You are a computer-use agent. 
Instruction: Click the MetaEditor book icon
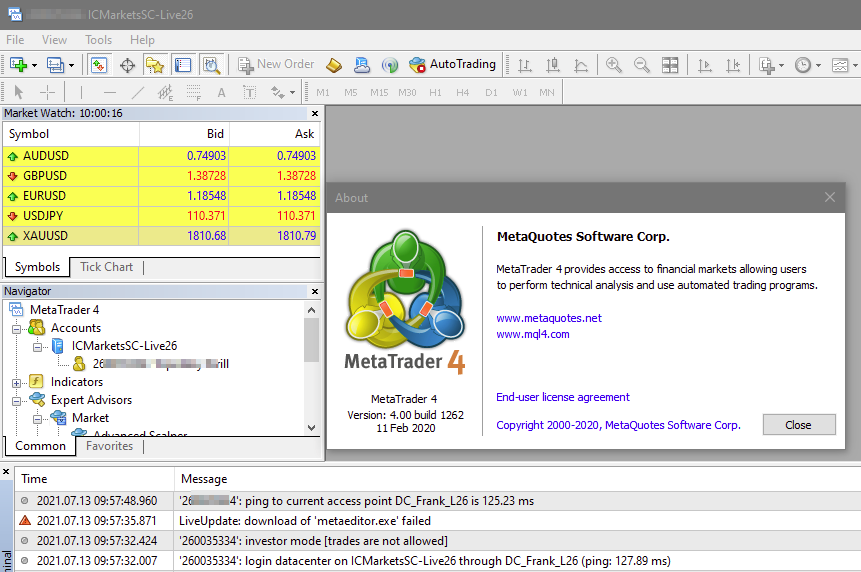pyautogui.click(x=334, y=65)
